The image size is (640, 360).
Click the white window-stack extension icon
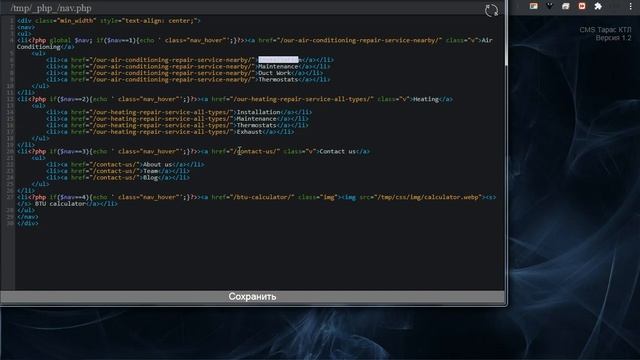tap(566, 6)
